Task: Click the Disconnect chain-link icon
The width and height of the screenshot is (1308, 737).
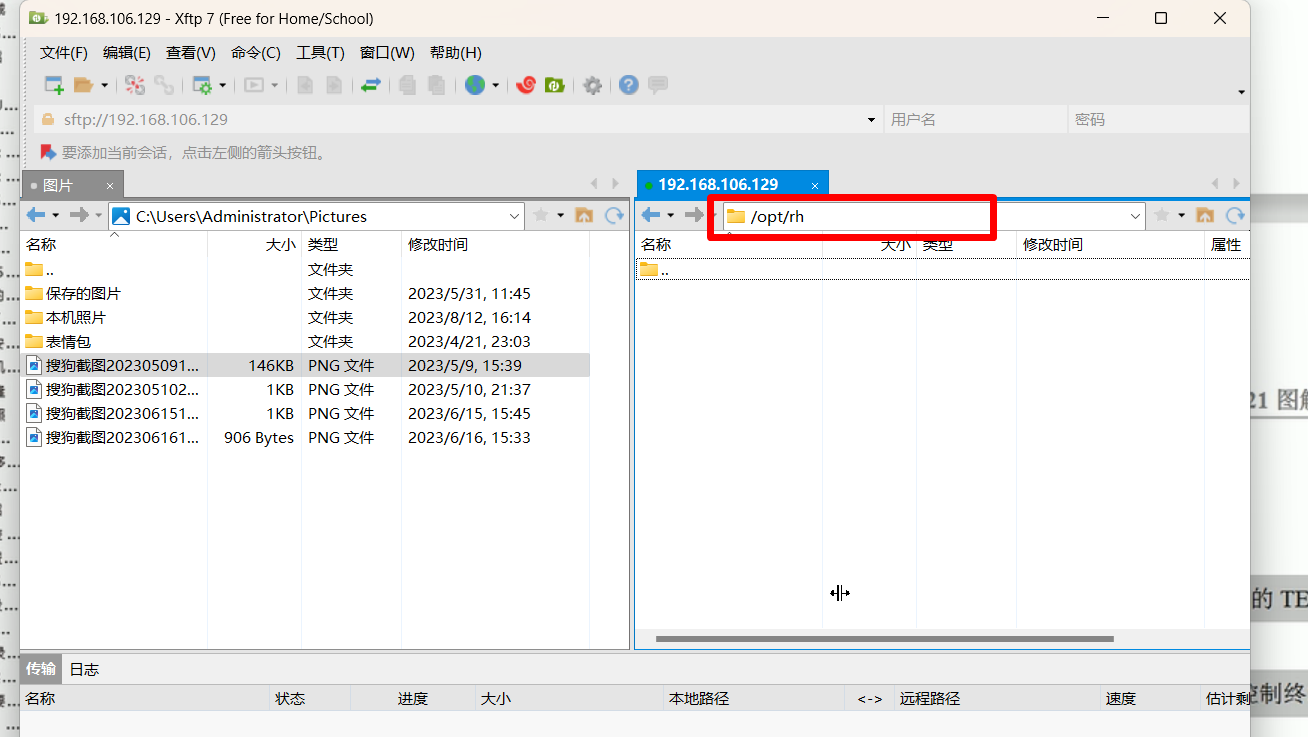Action: click(163, 86)
